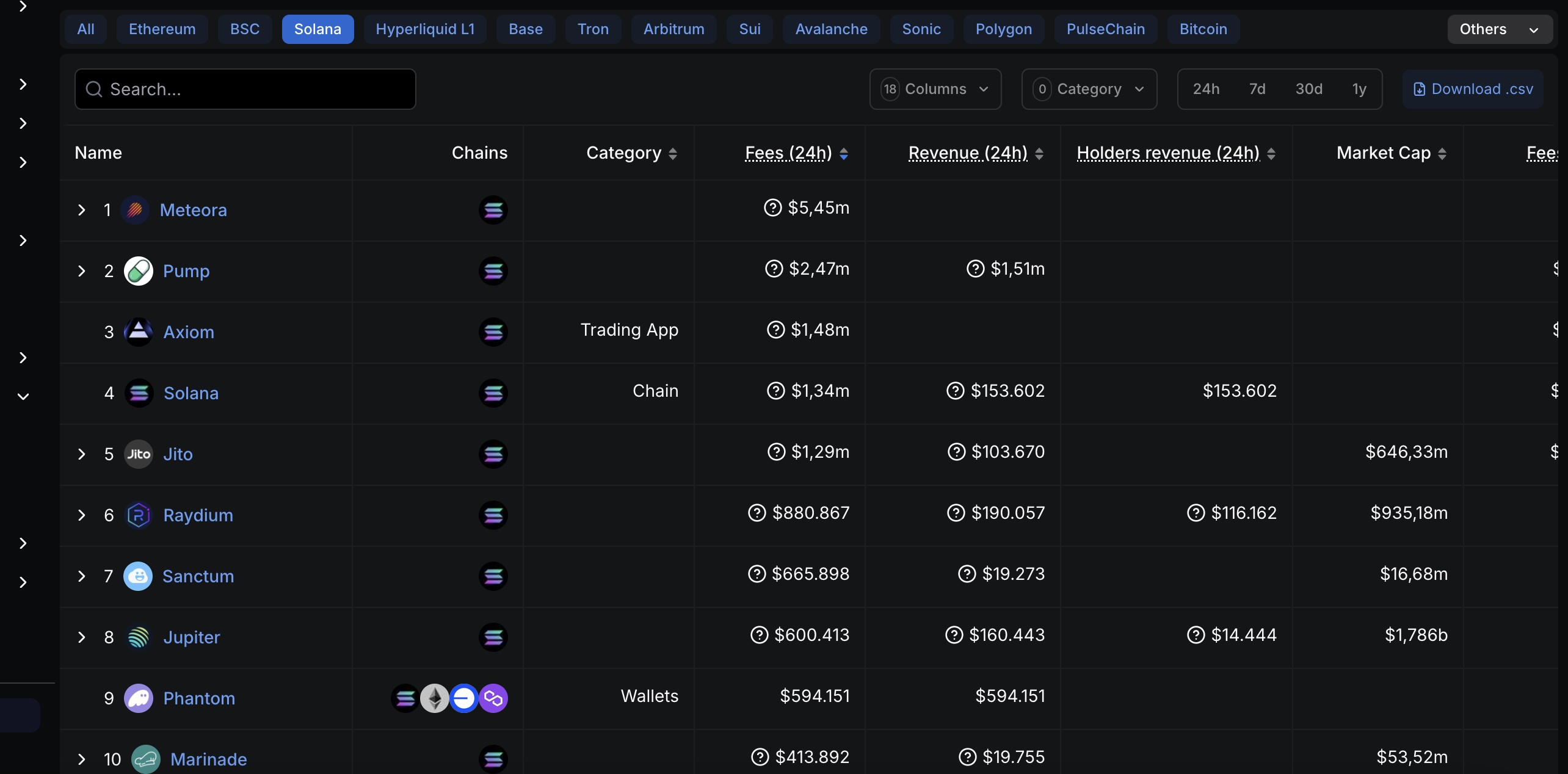This screenshot has width=1568, height=774.
Task: Click the Search input field
Action: tap(245, 89)
